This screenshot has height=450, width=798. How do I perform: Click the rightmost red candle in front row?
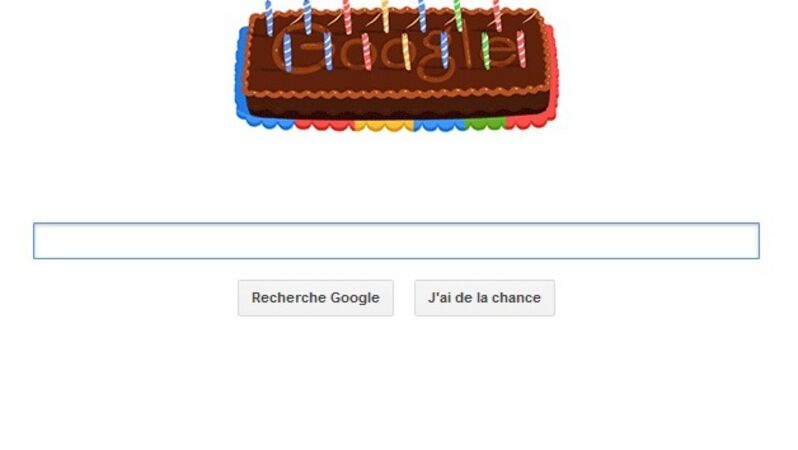tap(521, 49)
